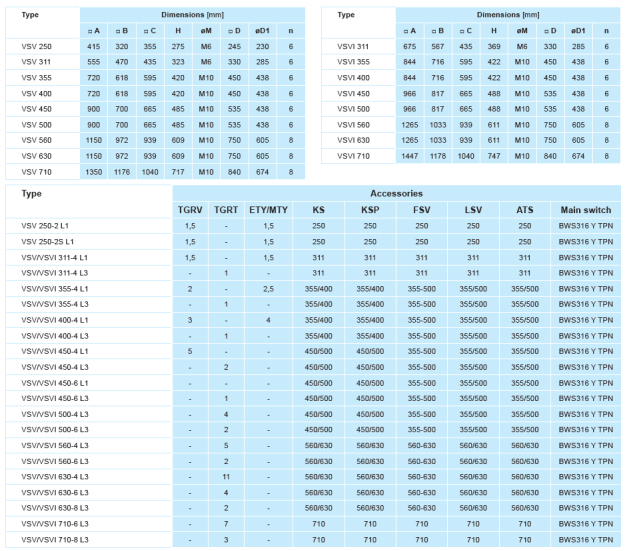This screenshot has width=625, height=551.
Task: Select the TGRV column header
Action: [x=190, y=210]
